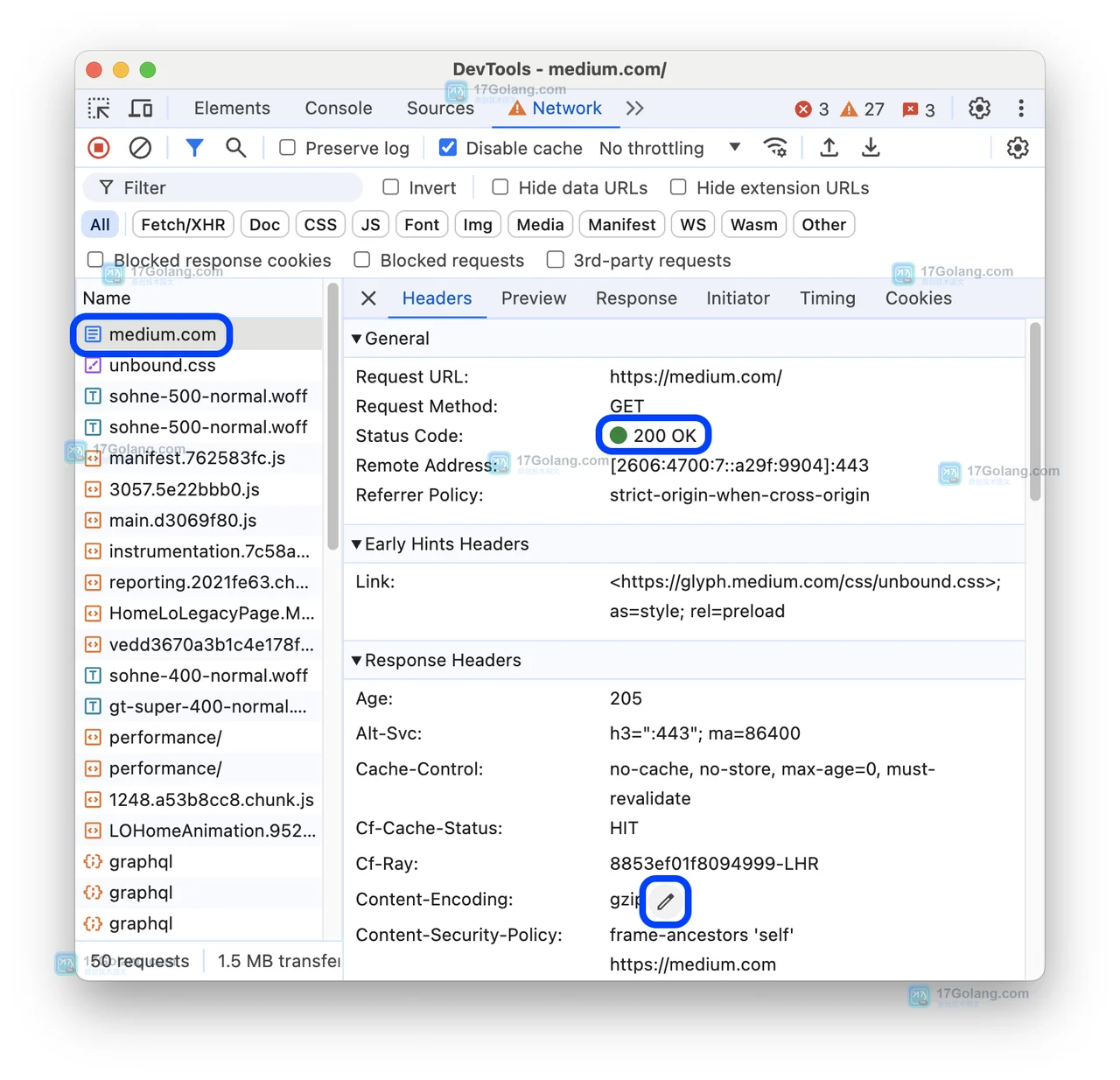The width and height of the screenshot is (1120, 1080).
Task: Open network conditions wifi icon
Action: [x=775, y=148]
